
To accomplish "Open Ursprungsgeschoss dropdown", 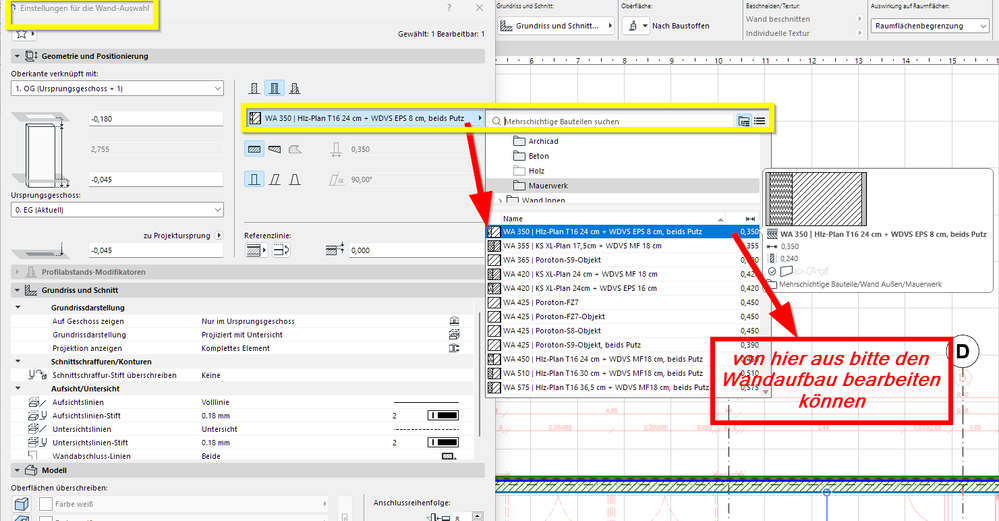I will point(117,210).
